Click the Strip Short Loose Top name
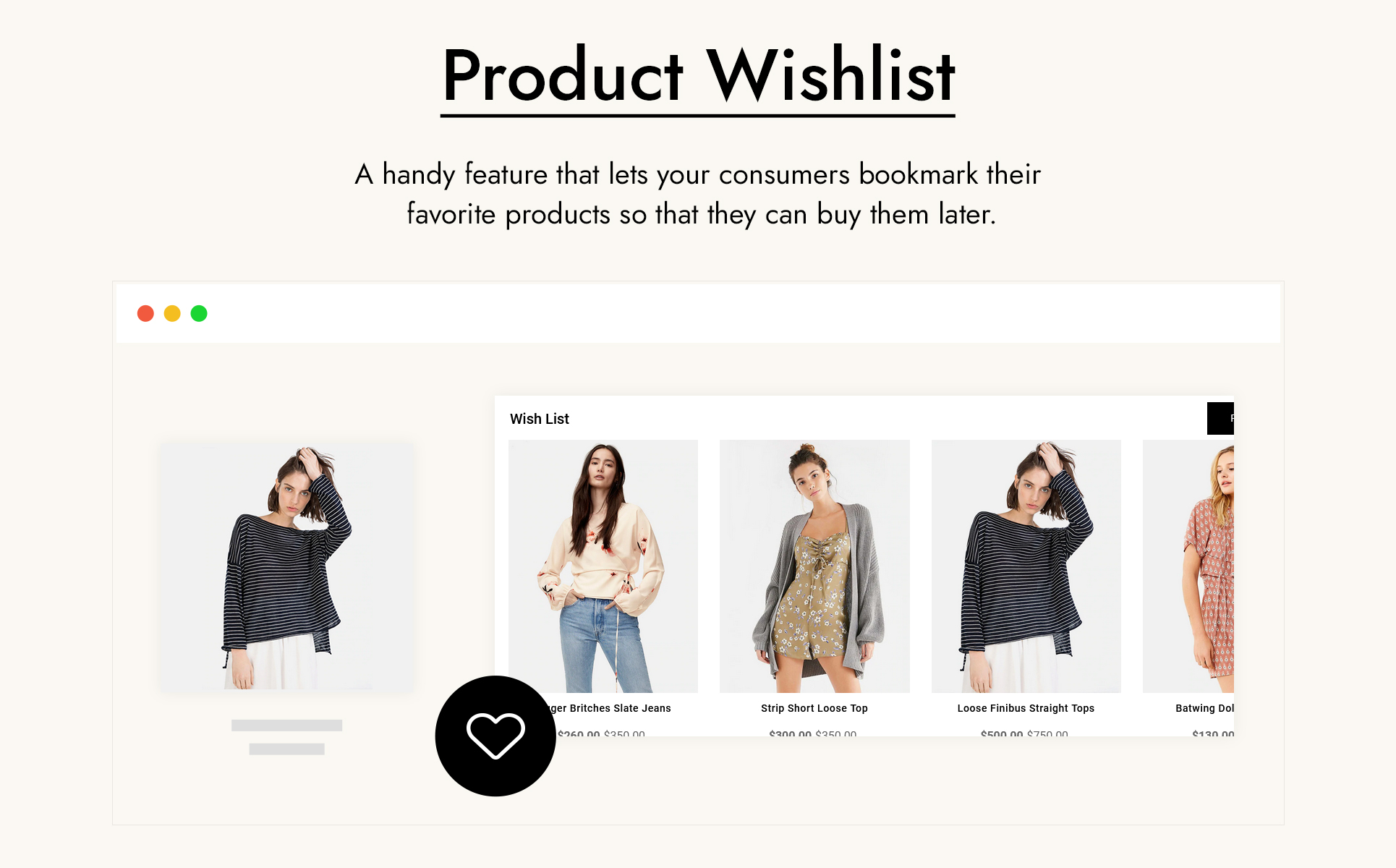This screenshot has height=868, width=1396. (814, 708)
